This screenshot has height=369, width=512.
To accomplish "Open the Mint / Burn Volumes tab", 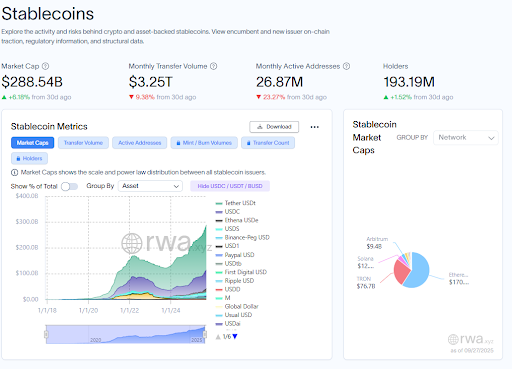I will [204, 143].
